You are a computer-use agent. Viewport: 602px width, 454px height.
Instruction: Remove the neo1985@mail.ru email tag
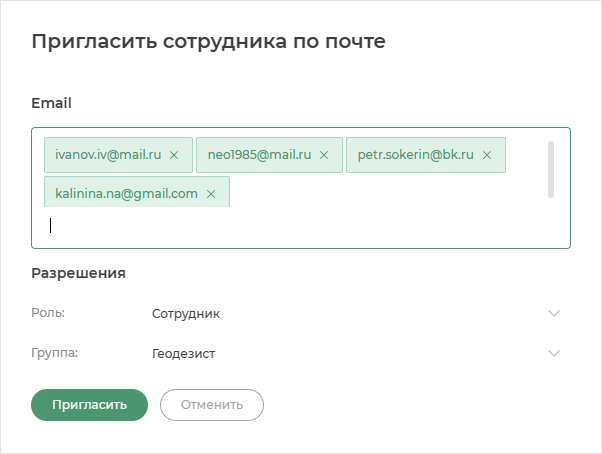(324, 155)
